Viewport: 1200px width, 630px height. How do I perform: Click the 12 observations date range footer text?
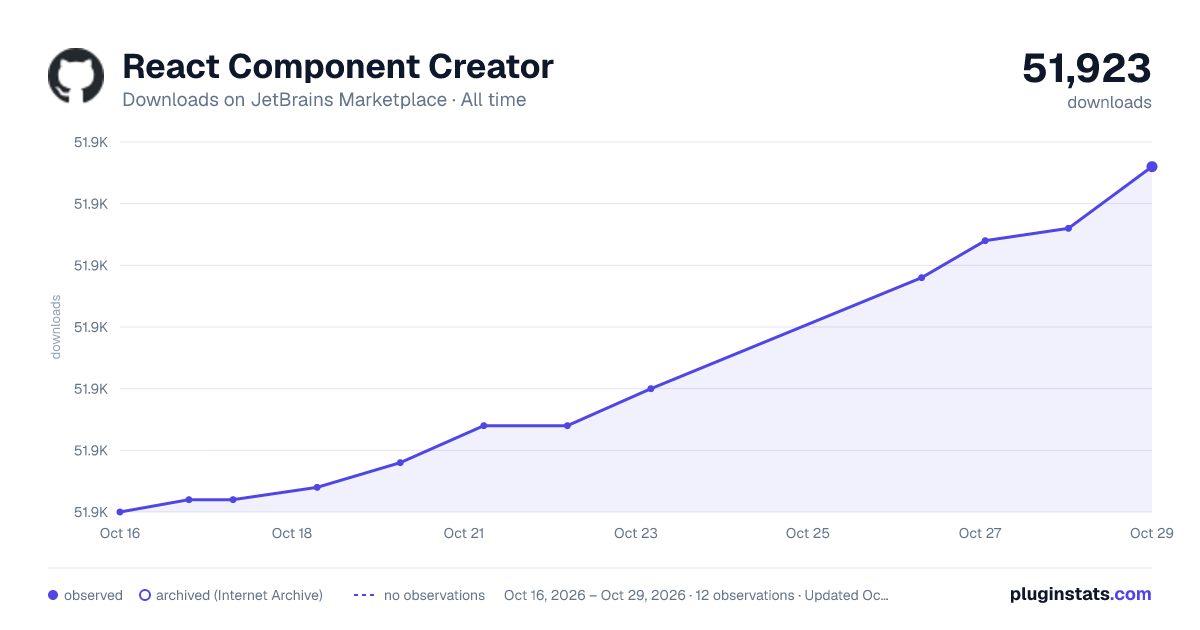pos(696,595)
